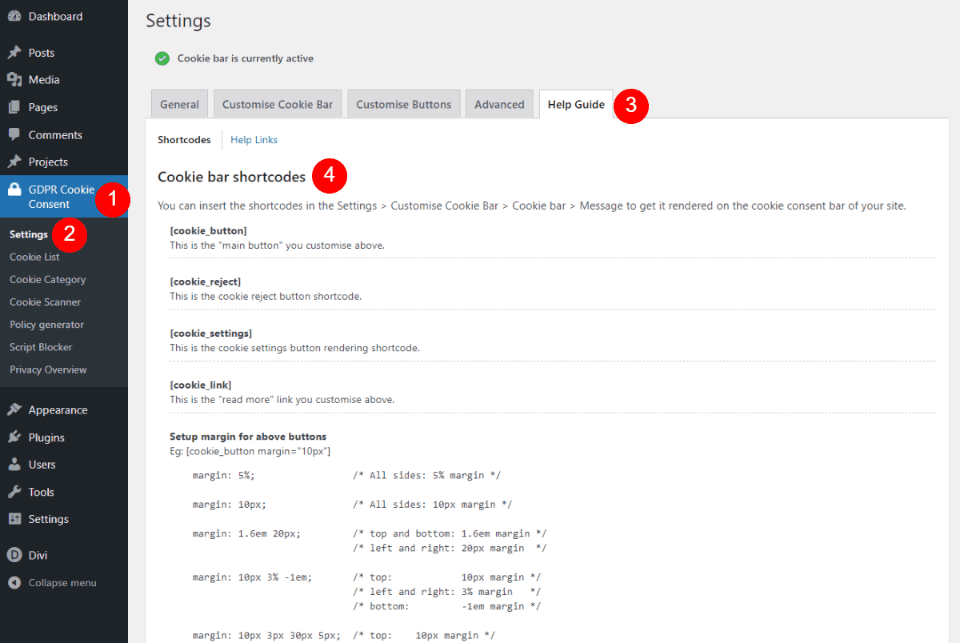This screenshot has width=960, height=643.
Task: Click the Posts pushpin icon
Action: click(14, 53)
